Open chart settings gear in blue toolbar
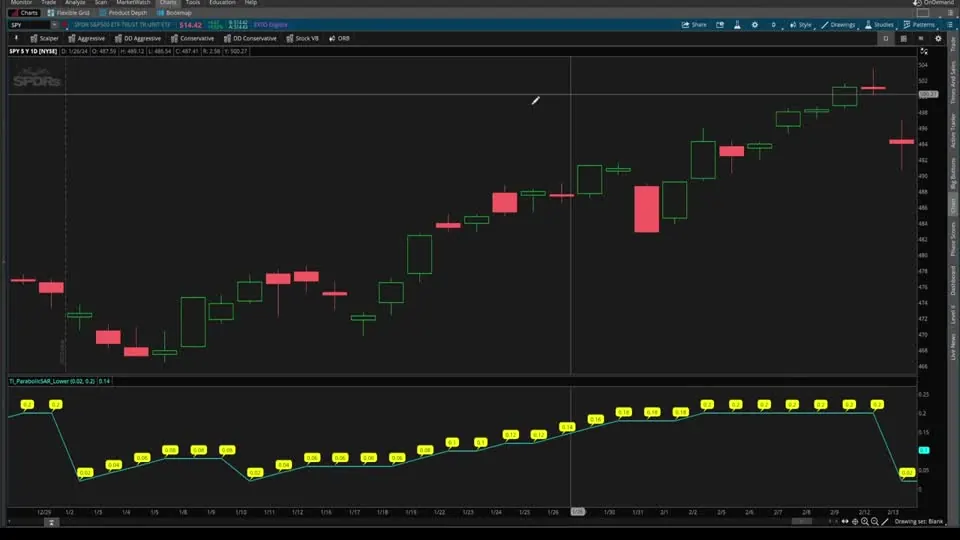The height and width of the screenshot is (540, 960). click(755, 25)
